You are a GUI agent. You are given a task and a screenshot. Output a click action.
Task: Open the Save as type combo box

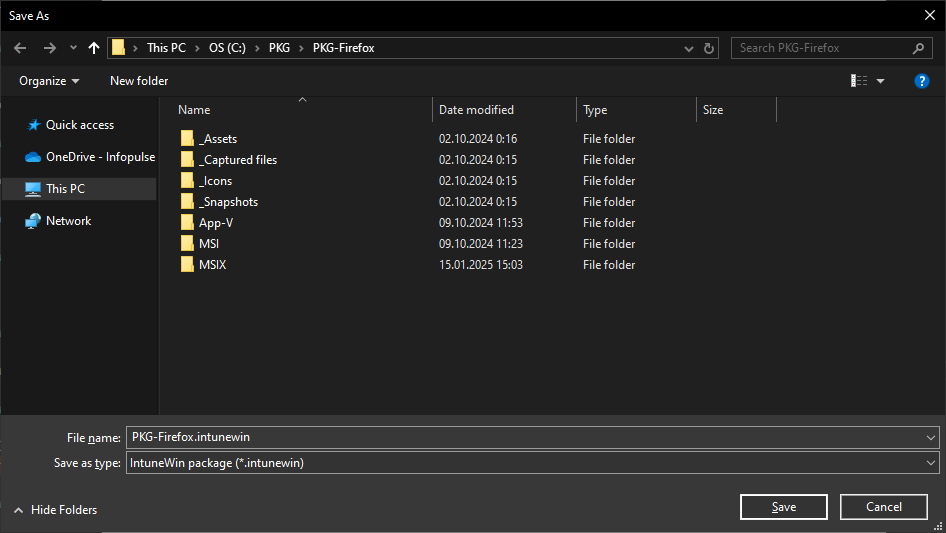tap(533, 463)
